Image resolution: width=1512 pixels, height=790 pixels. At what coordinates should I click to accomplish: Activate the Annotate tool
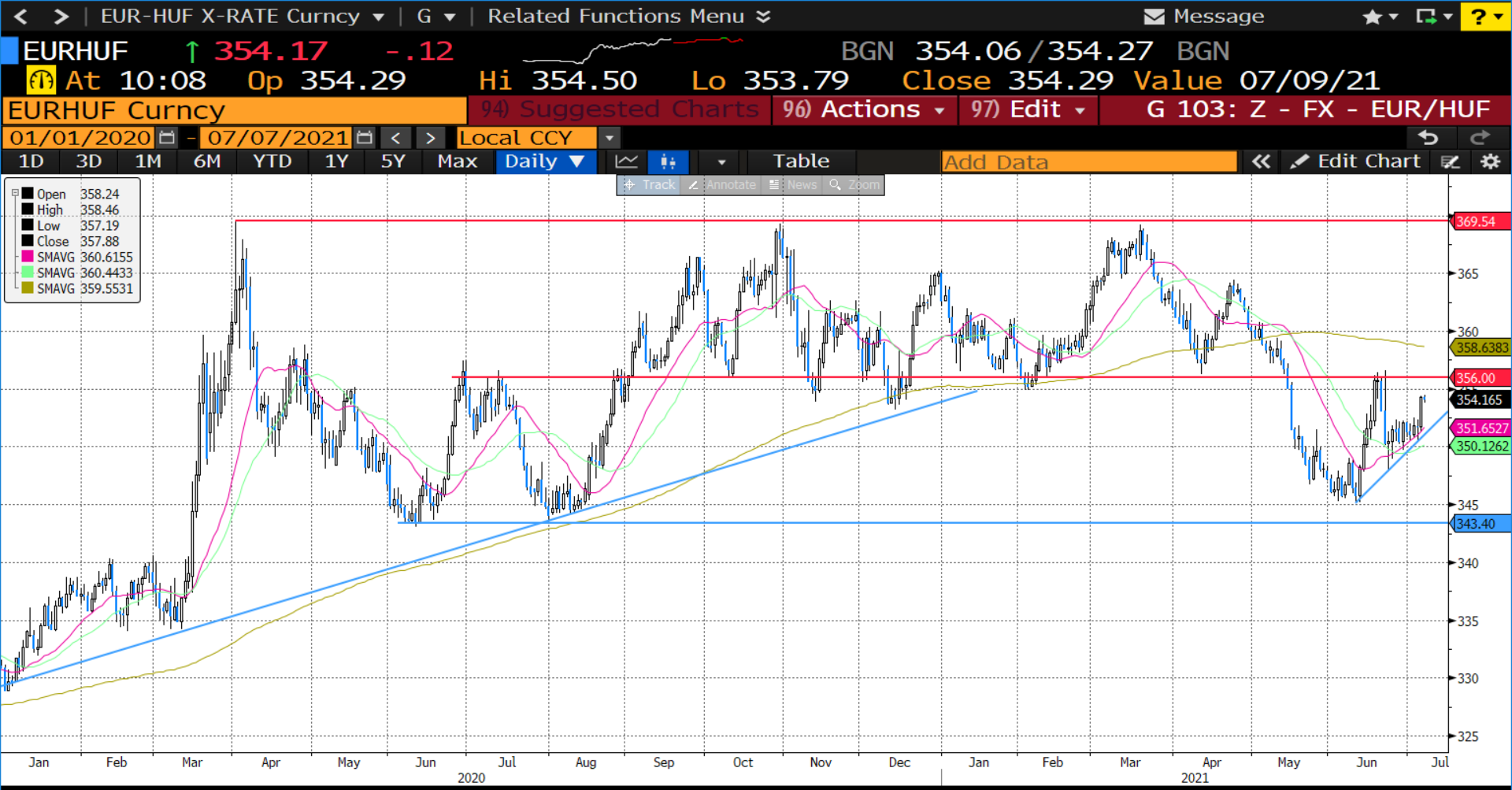point(721,185)
